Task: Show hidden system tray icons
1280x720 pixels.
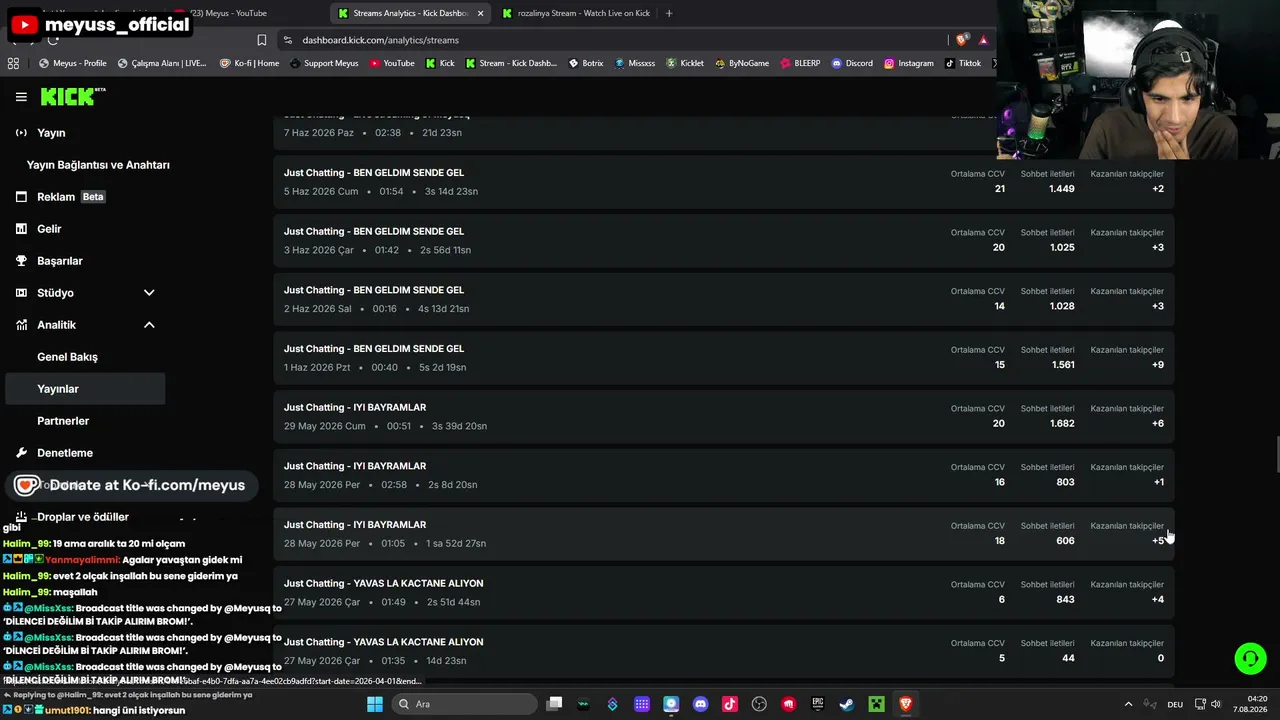Action: pyautogui.click(x=1129, y=704)
